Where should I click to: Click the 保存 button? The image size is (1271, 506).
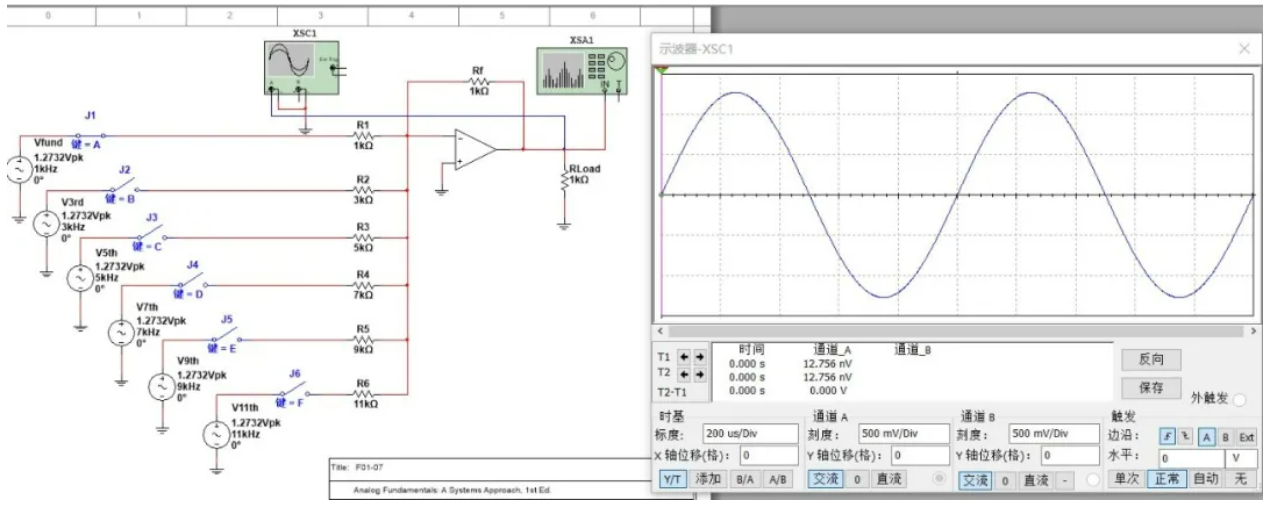click(1150, 387)
